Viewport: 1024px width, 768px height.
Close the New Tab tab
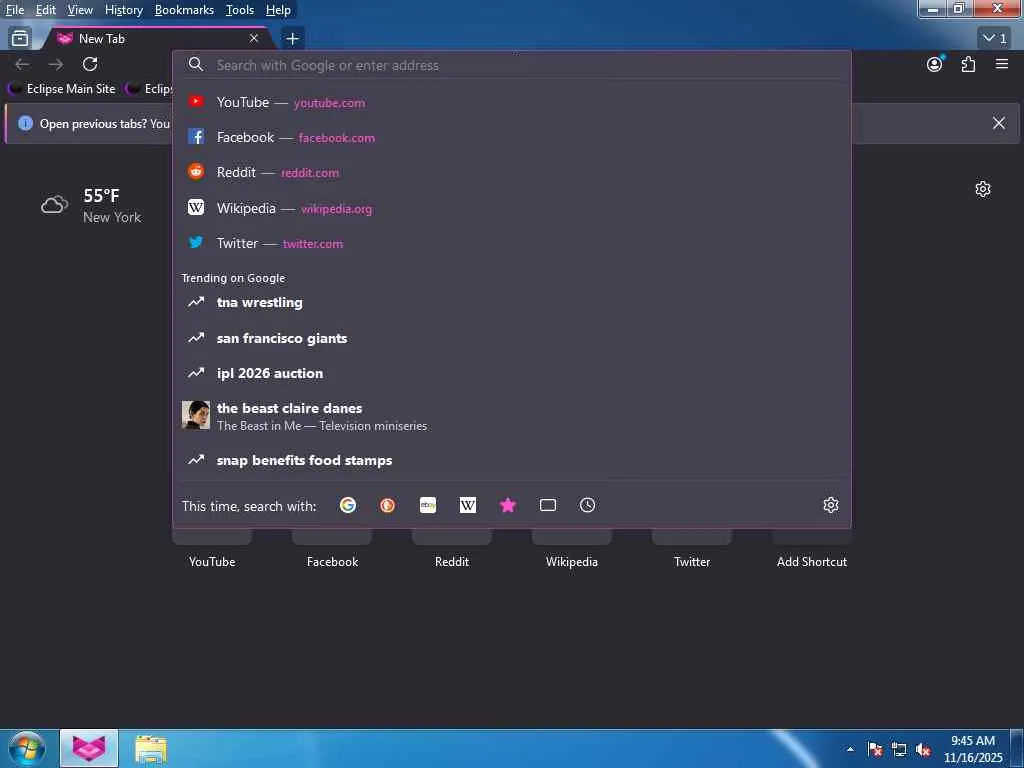pyautogui.click(x=254, y=39)
